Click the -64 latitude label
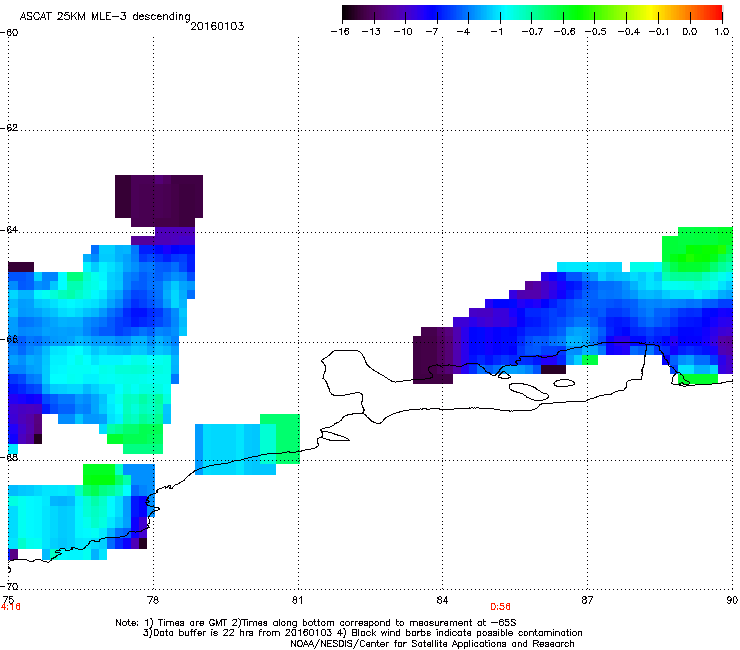Screen dimensions: 740x650 coord(9,230)
